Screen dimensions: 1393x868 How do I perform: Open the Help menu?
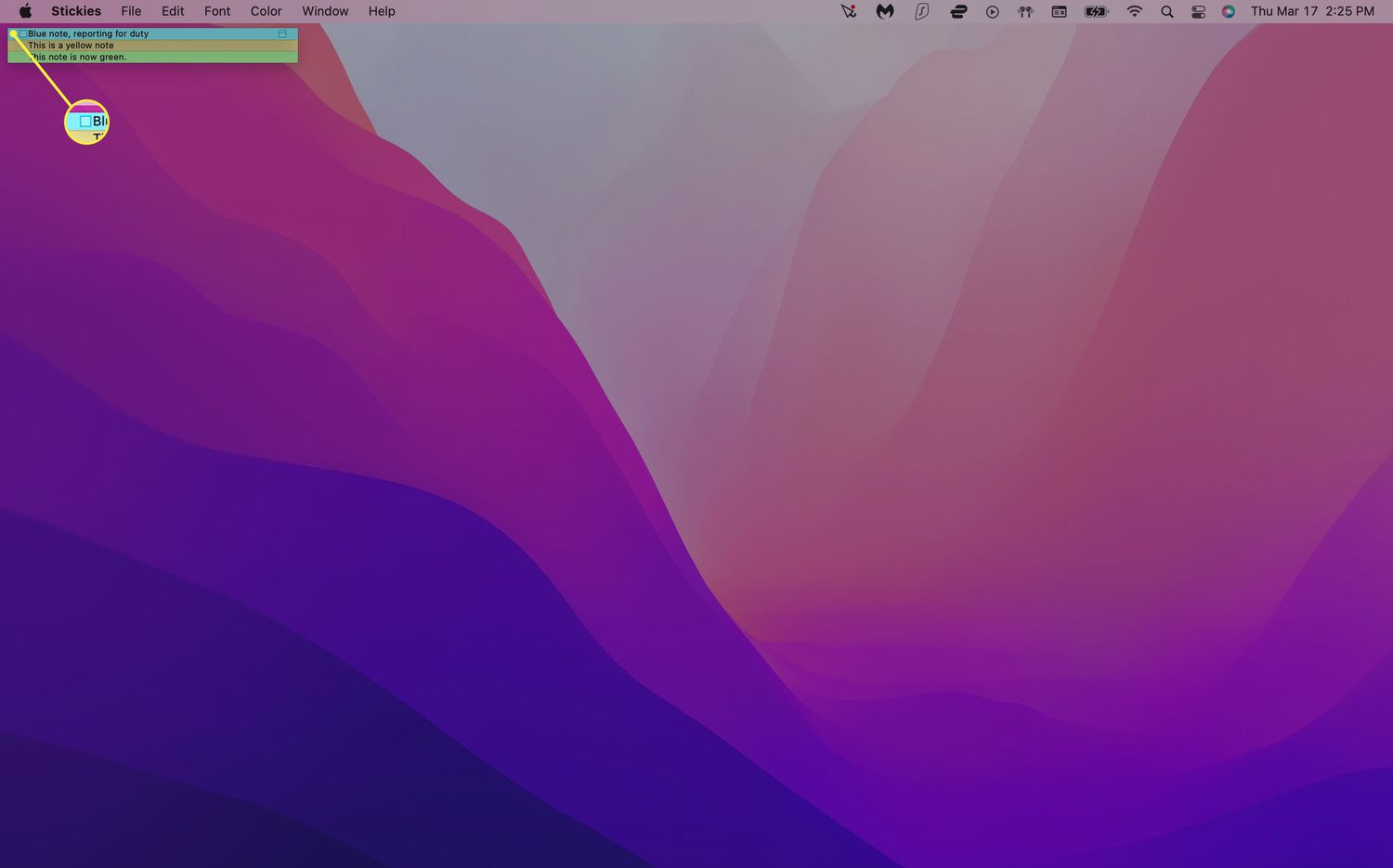pos(382,11)
